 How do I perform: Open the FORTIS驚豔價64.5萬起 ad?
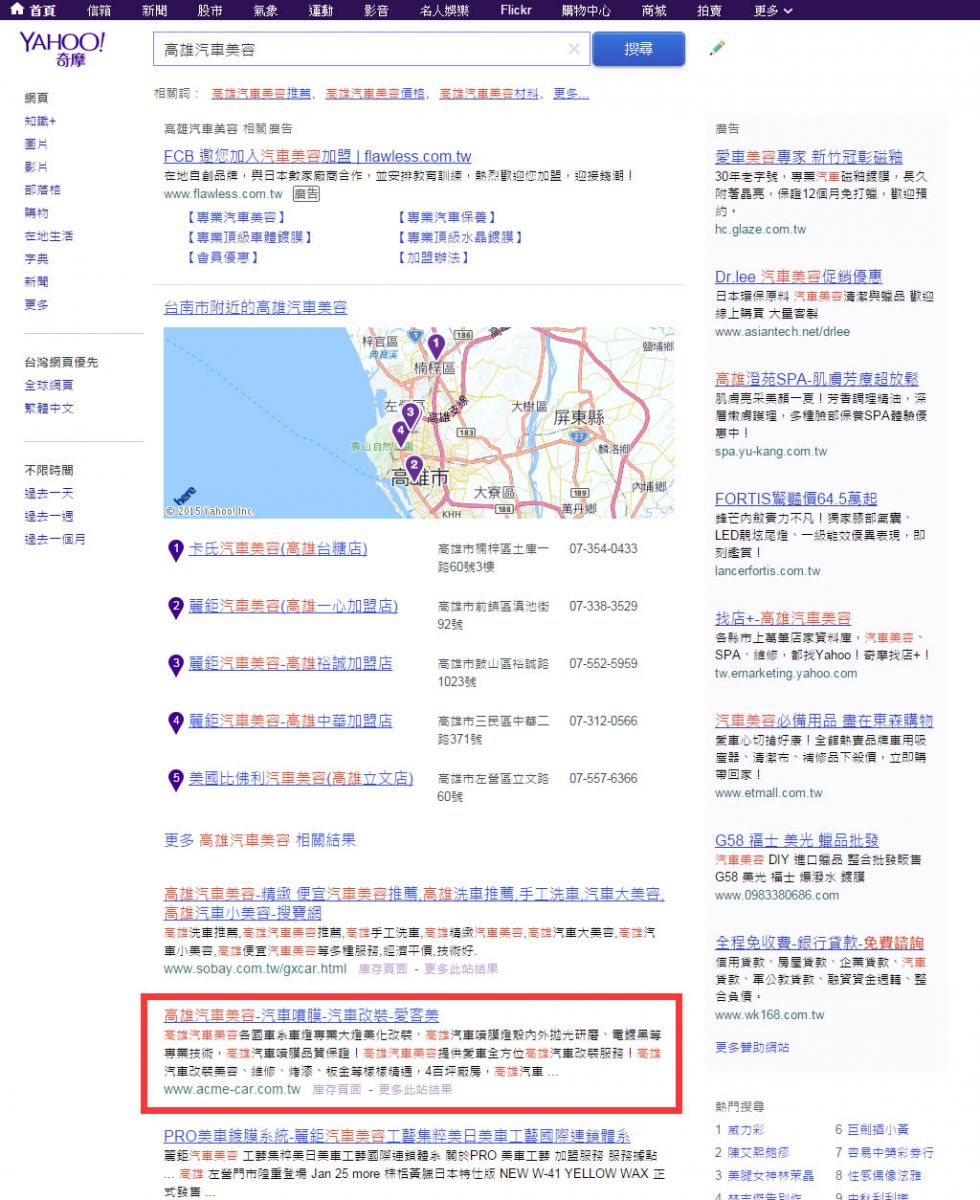coord(796,498)
